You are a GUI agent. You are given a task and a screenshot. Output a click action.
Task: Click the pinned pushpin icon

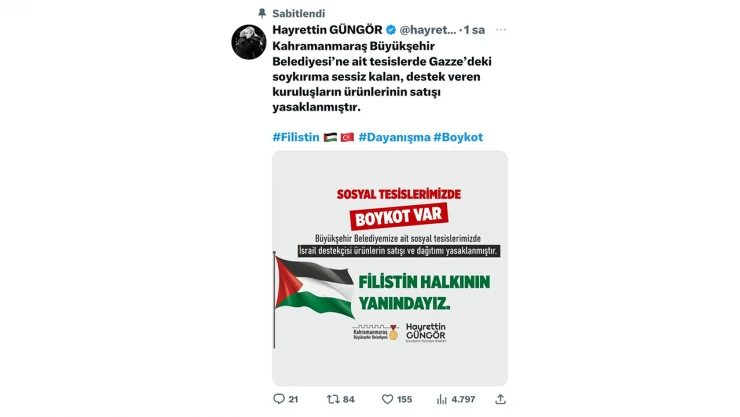[262, 13]
